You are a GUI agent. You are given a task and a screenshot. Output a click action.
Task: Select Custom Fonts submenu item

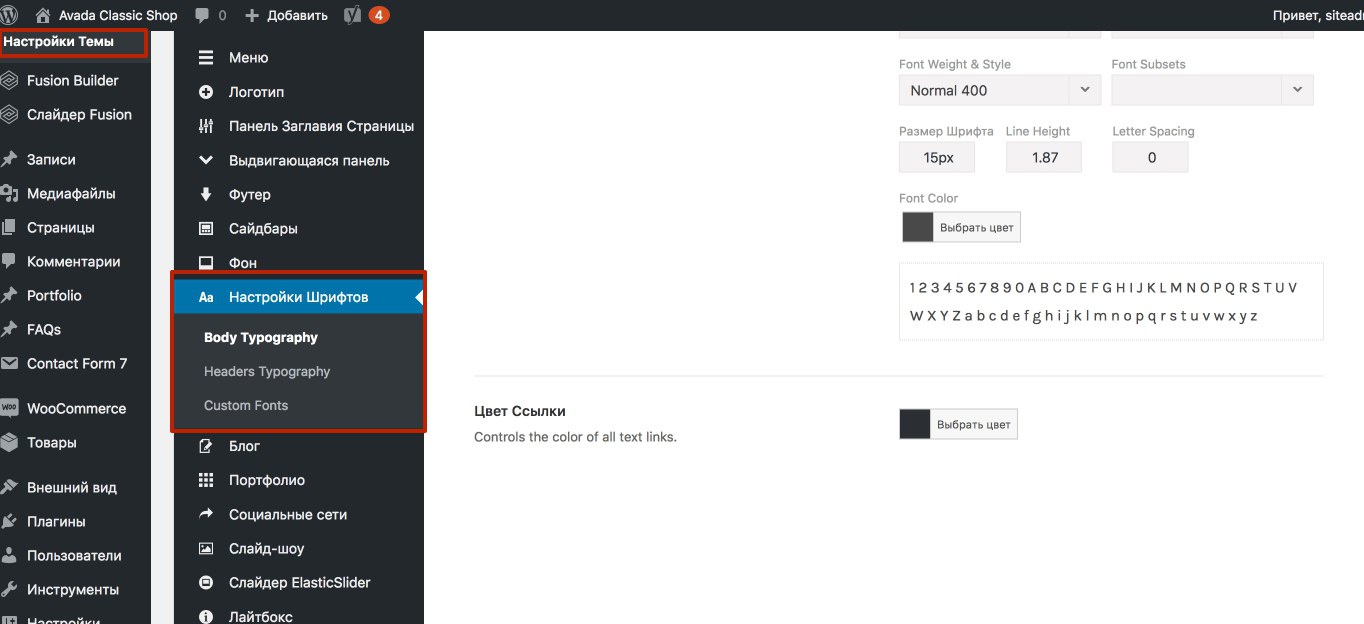tap(246, 405)
